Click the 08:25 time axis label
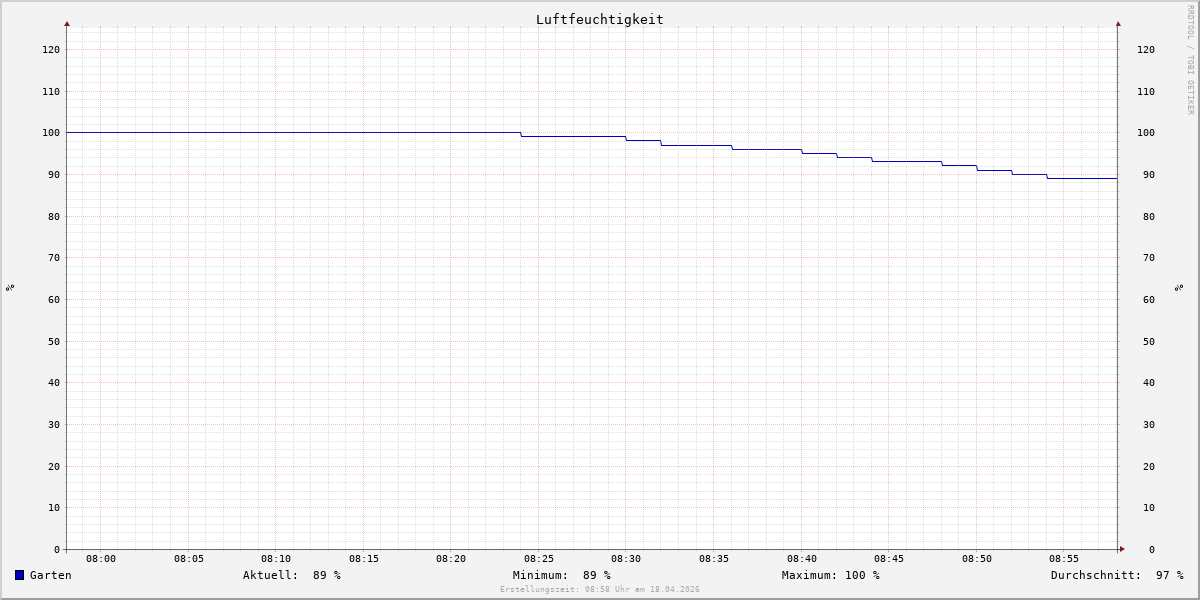Screen dimensions: 1200x600 (539, 559)
